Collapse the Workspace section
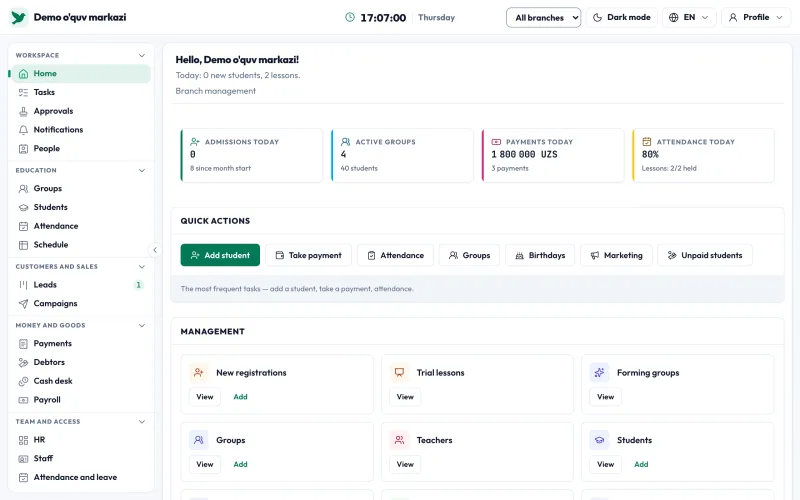Image resolution: width=800 pixels, height=500 pixels. pyautogui.click(x=142, y=56)
